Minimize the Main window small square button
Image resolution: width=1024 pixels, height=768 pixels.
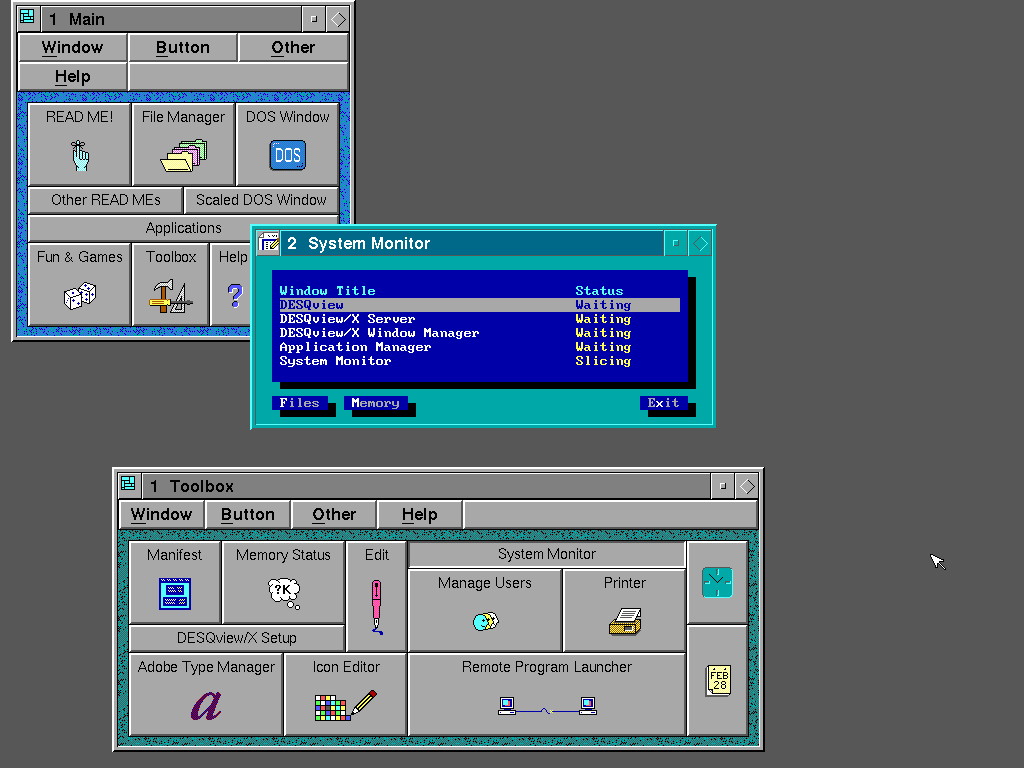pos(313,19)
